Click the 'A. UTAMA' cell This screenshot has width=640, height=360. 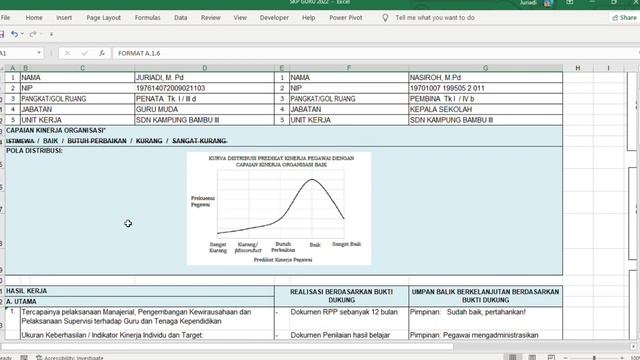140,302
